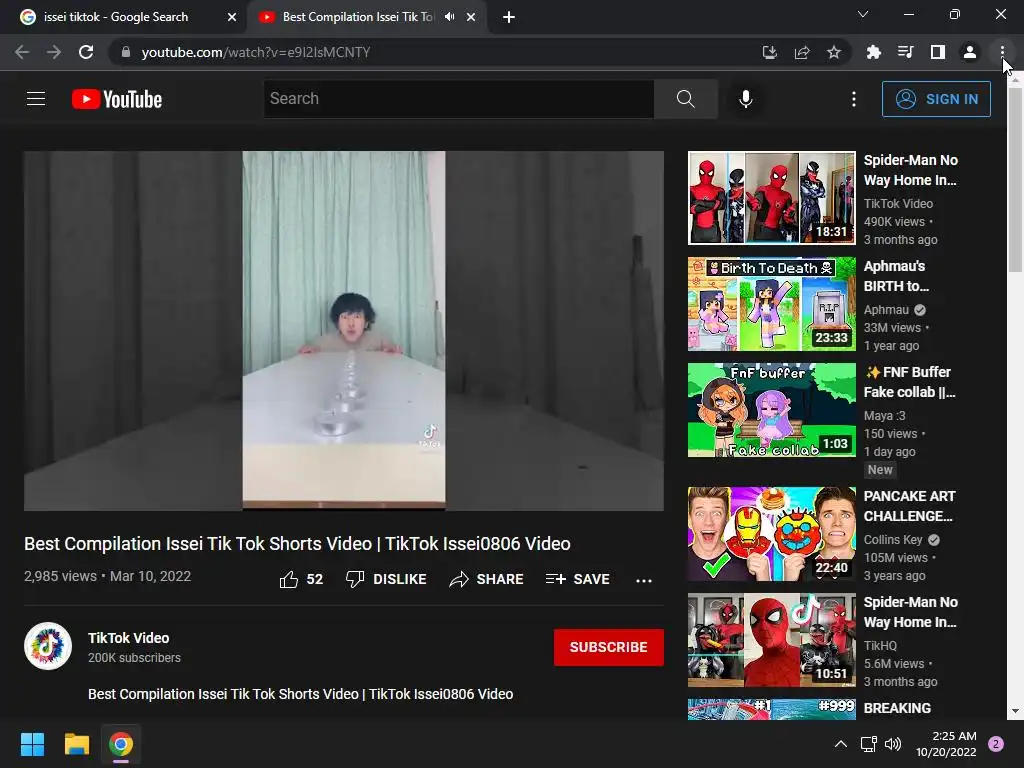Open the TikTok Video channel avatar

click(x=48, y=646)
